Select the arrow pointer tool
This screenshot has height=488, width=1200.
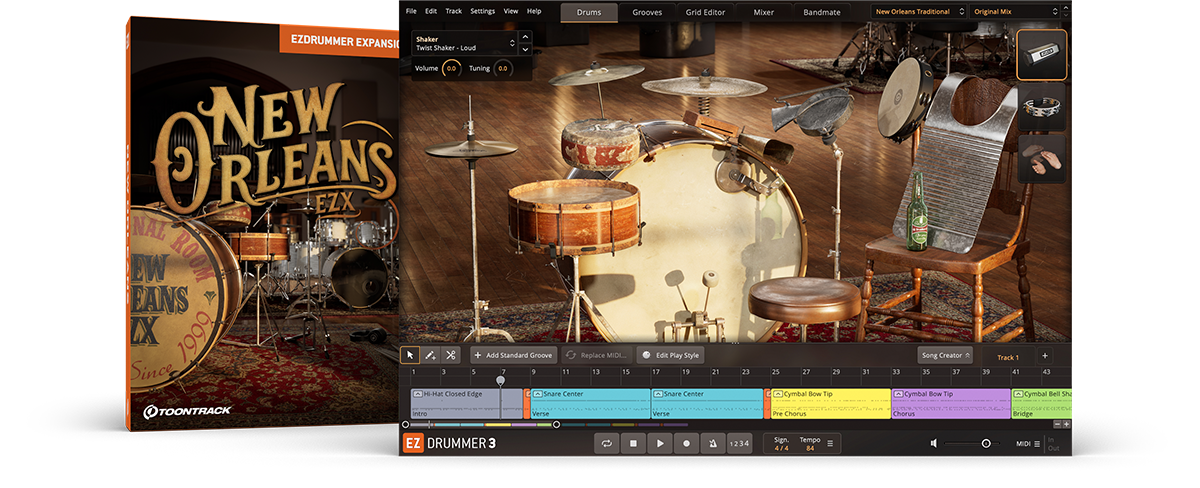(x=410, y=355)
